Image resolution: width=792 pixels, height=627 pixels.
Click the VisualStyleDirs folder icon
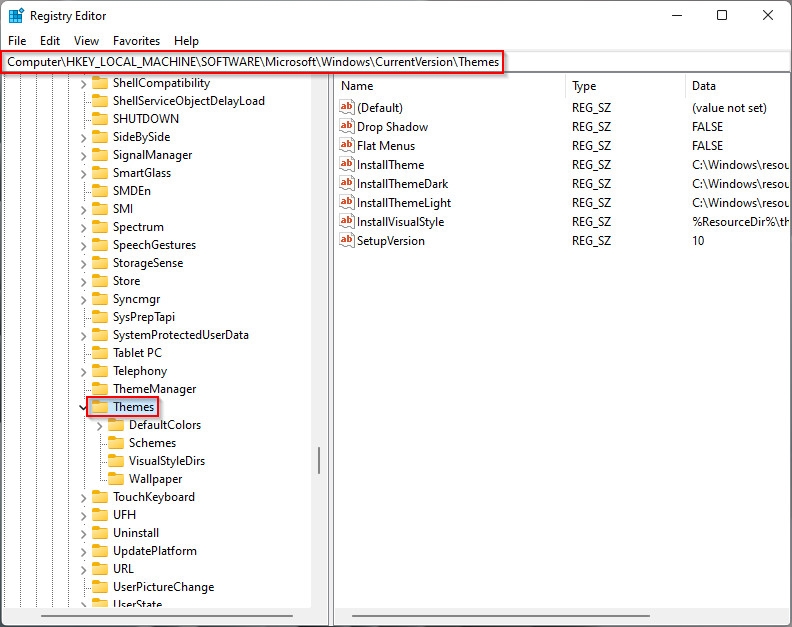[116, 461]
